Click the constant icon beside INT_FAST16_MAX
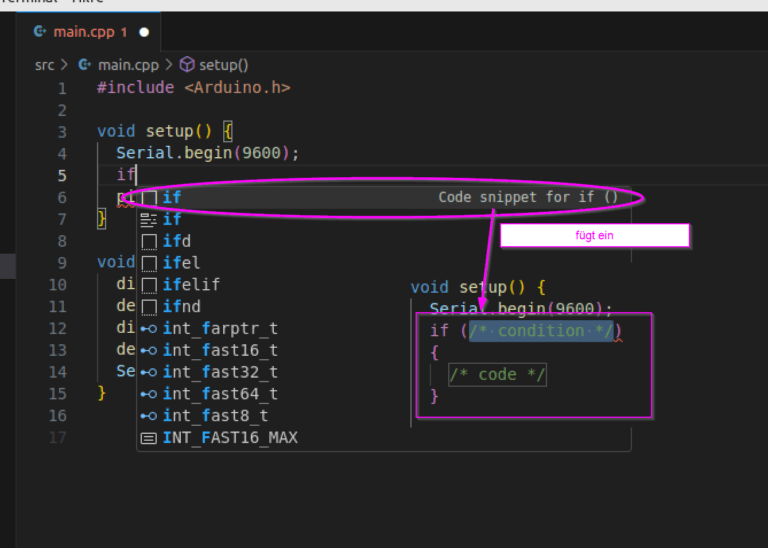 [x=149, y=438]
